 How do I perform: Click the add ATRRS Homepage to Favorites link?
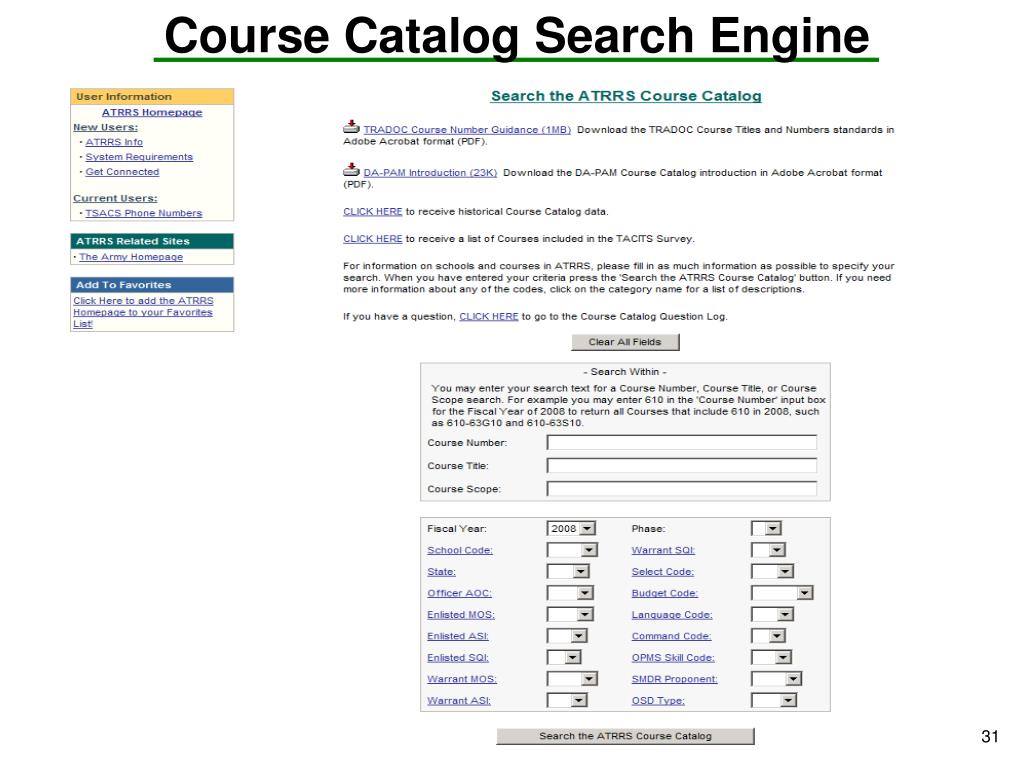(x=143, y=312)
